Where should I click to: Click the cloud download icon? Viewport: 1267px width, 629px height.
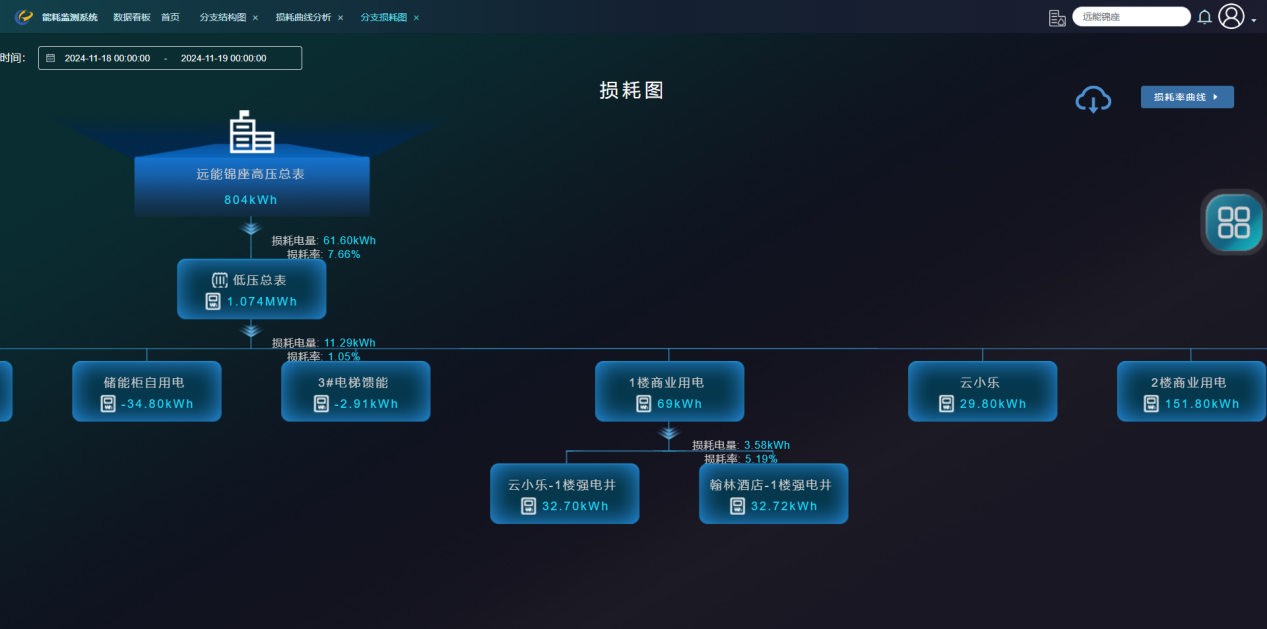(1093, 99)
